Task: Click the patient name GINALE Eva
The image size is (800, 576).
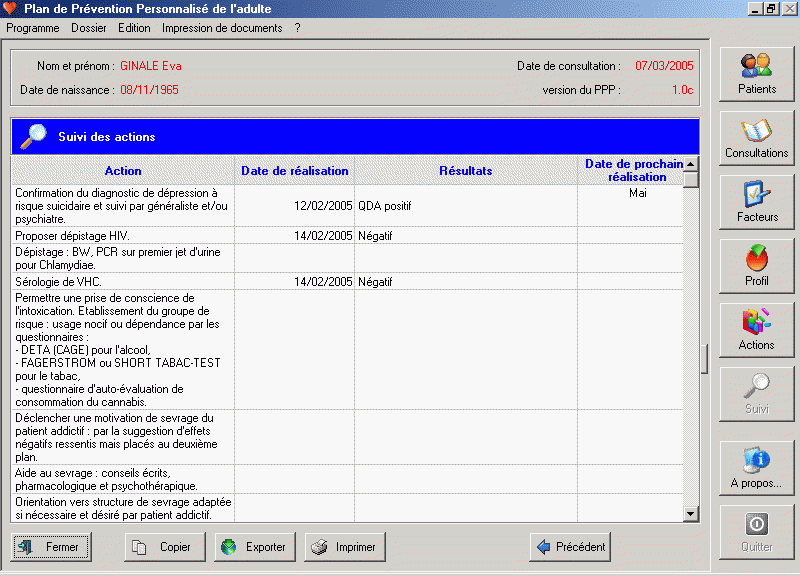Action: [151, 66]
